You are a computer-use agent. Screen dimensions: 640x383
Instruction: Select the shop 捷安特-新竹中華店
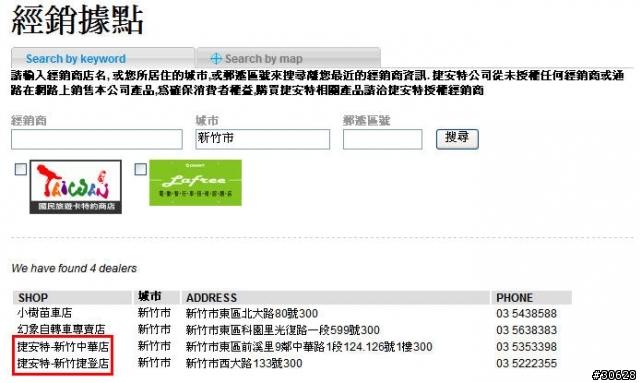[x=63, y=347]
